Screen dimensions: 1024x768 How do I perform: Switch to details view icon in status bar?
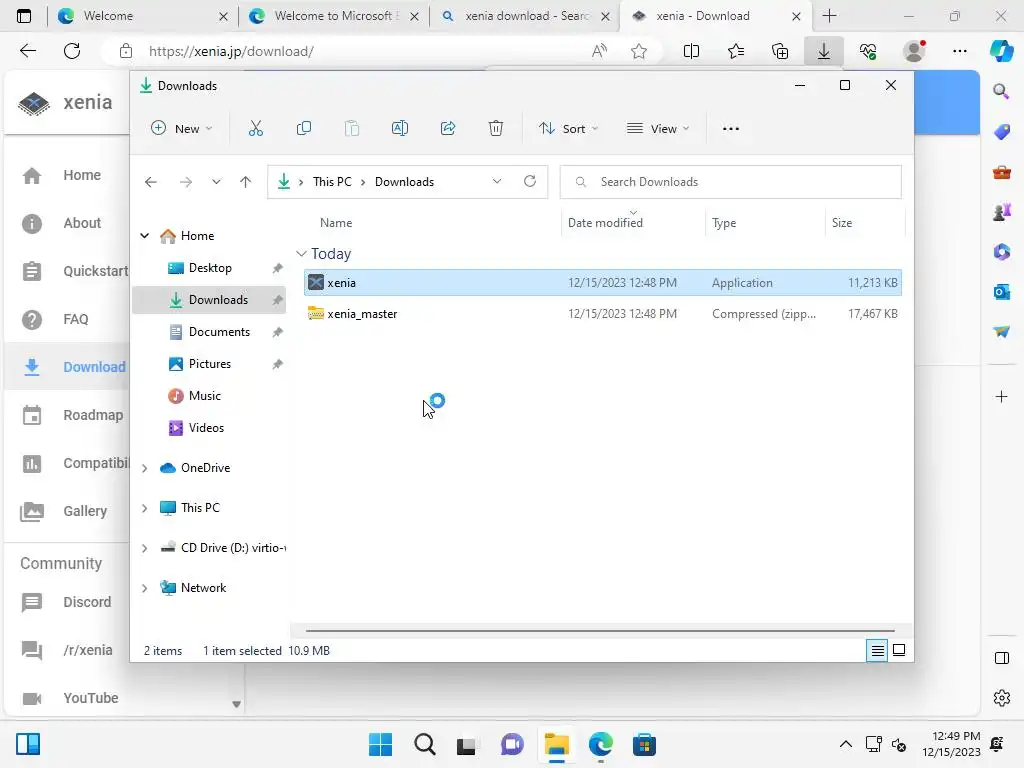pos(877,650)
